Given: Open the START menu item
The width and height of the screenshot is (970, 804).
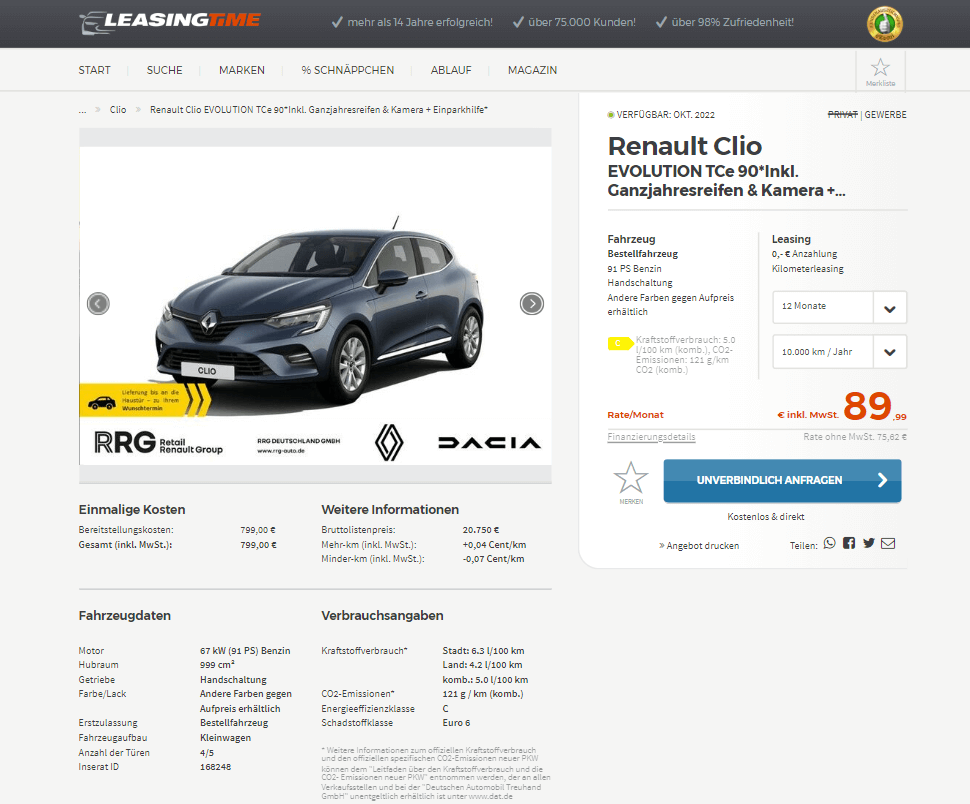Looking at the screenshot, I should [x=94, y=71].
